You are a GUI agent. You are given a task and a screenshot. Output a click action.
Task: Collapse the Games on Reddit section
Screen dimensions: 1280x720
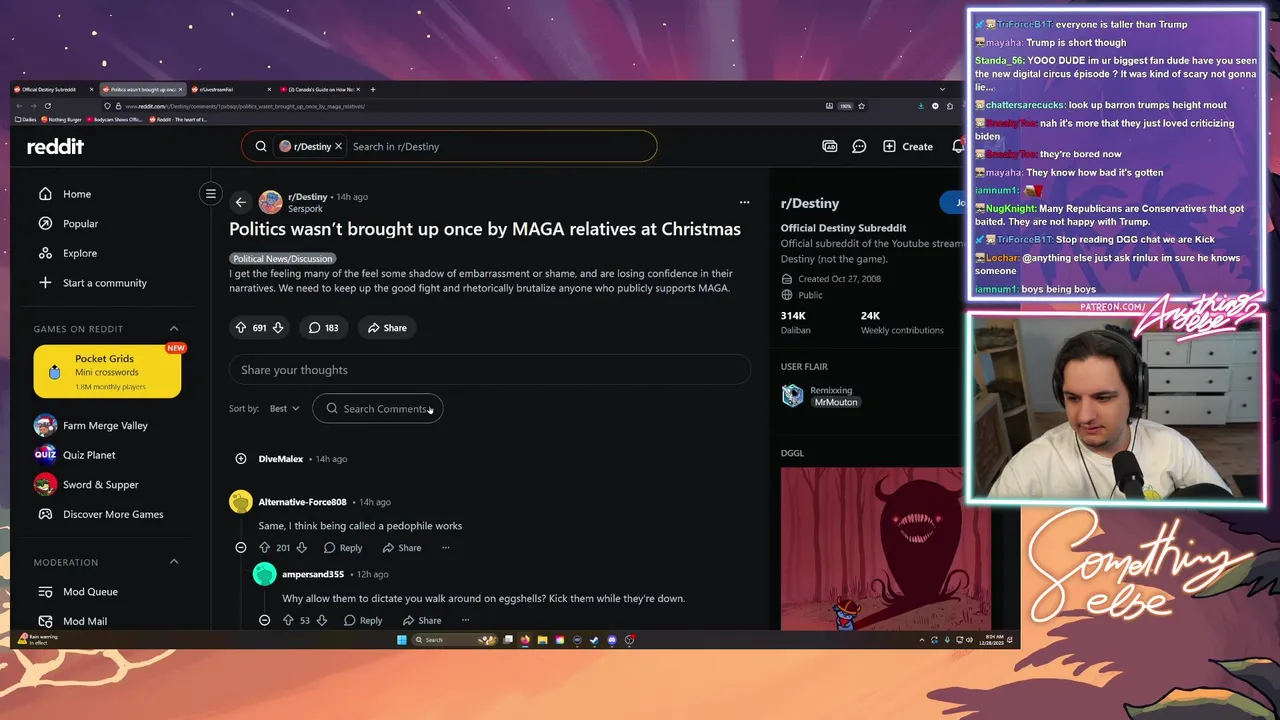pyautogui.click(x=174, y=329)
